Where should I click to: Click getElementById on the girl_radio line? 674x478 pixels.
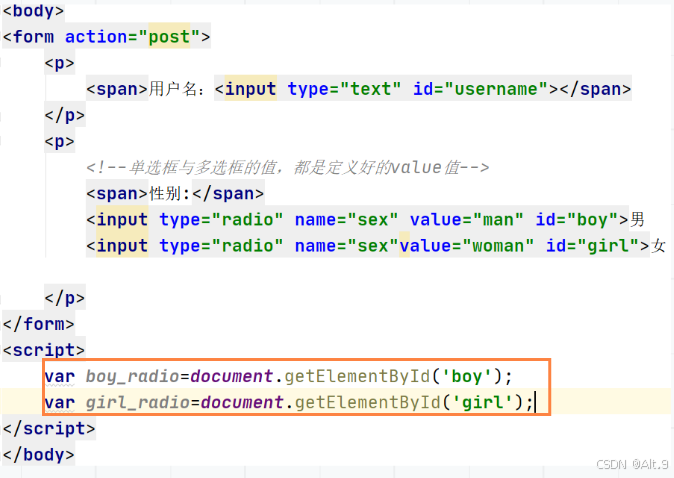368,403
